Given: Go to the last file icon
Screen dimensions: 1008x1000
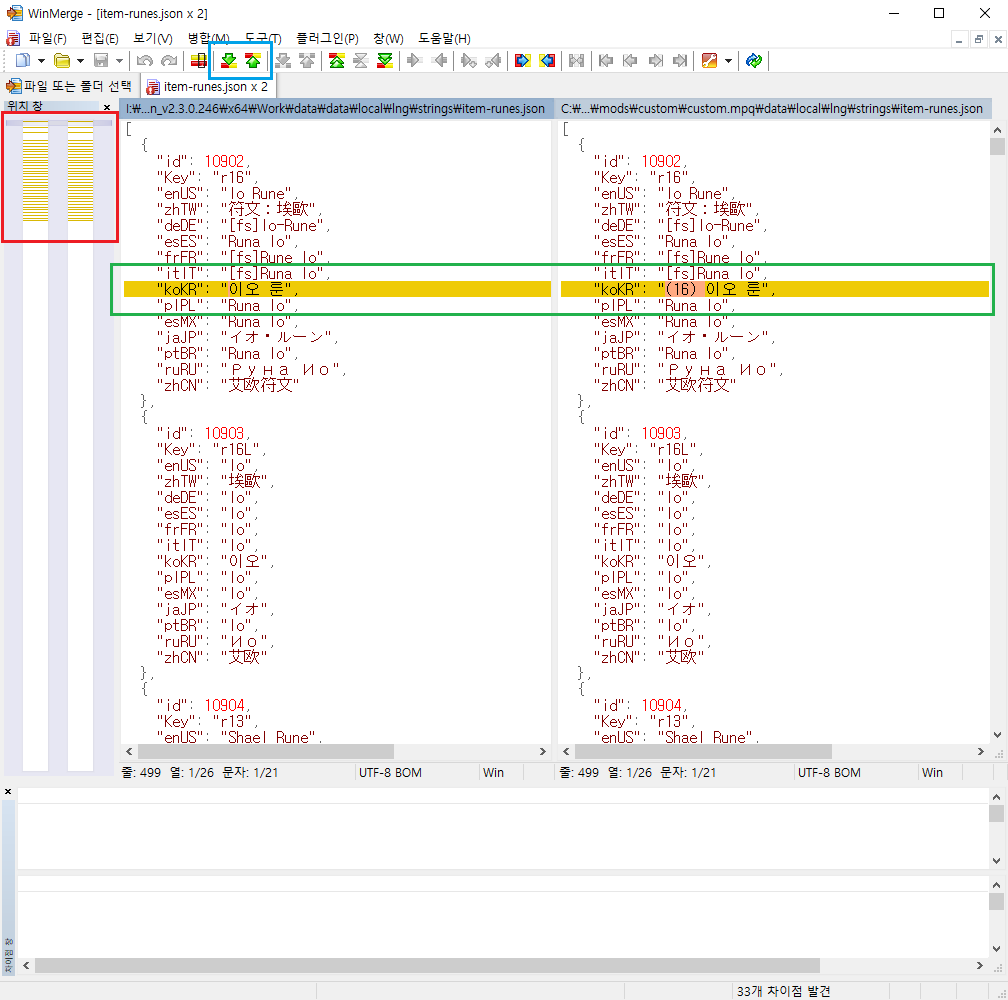Looking at the screenshot, I should pyautogui.click(x=680, y=60).
